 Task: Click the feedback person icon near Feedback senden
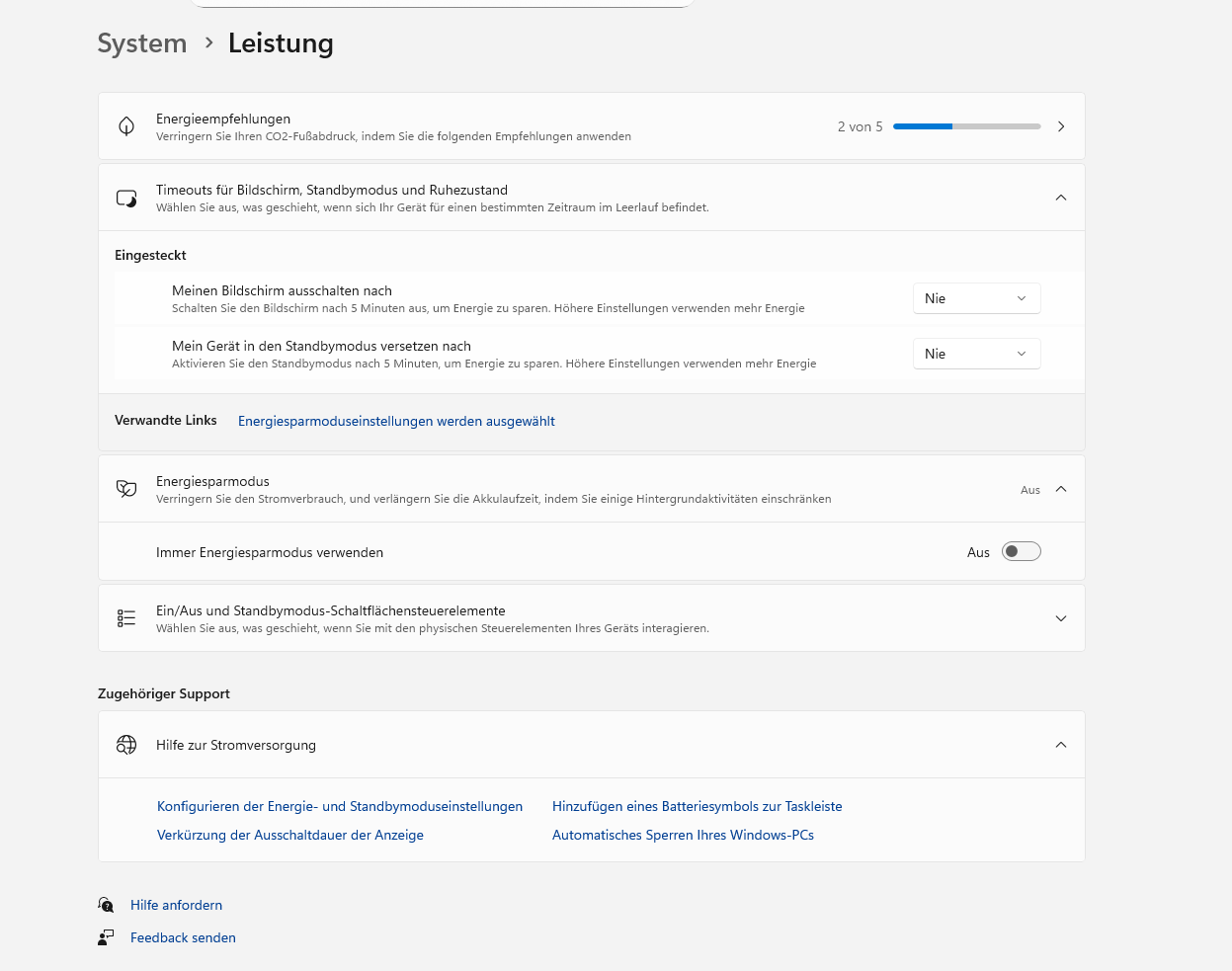pyautogui.click(x=106, y=937)
